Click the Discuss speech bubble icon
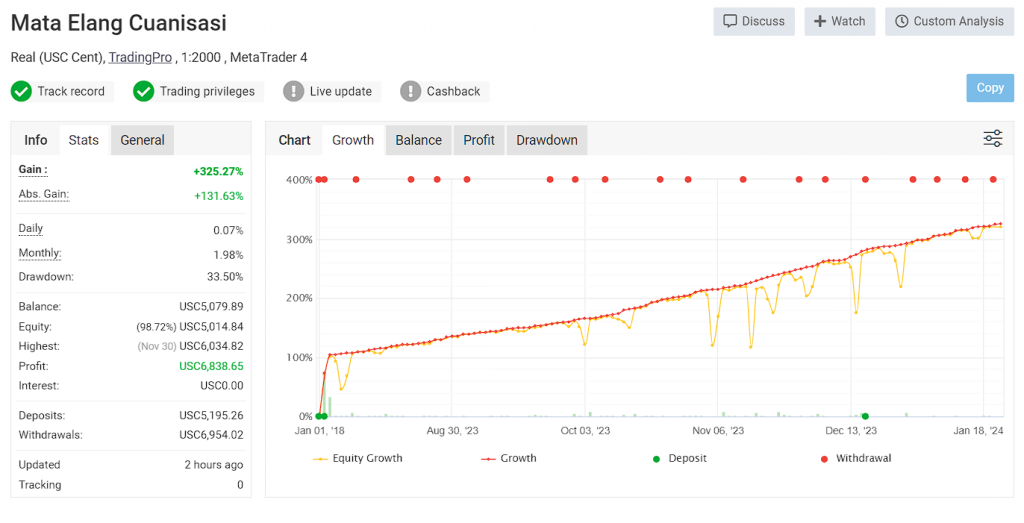This screenshot has width=1024, height=523. (730, 21)
